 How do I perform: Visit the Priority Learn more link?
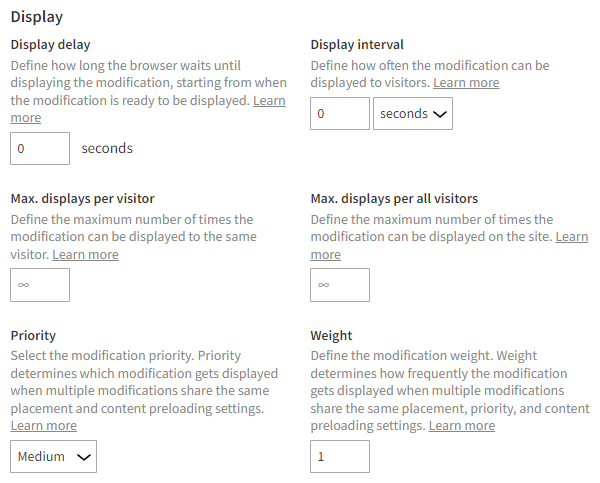click(x=43, y=426)
